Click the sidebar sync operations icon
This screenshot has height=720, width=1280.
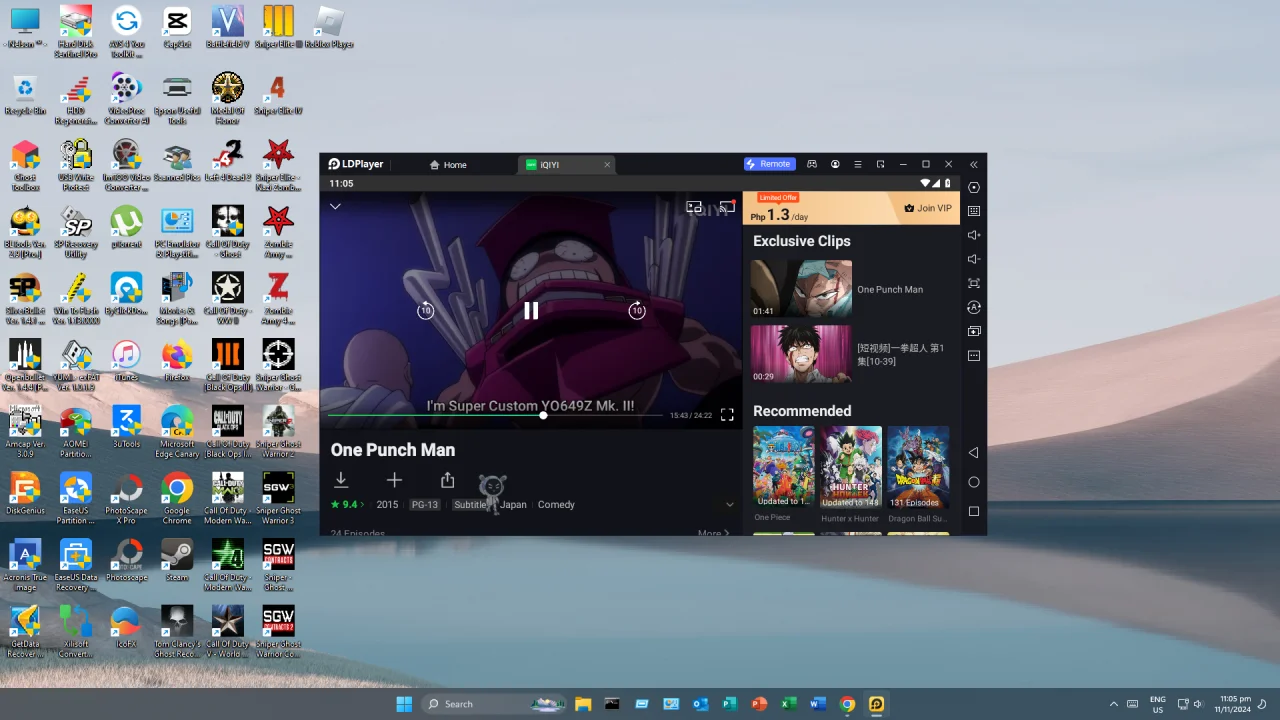click(974, 307)
